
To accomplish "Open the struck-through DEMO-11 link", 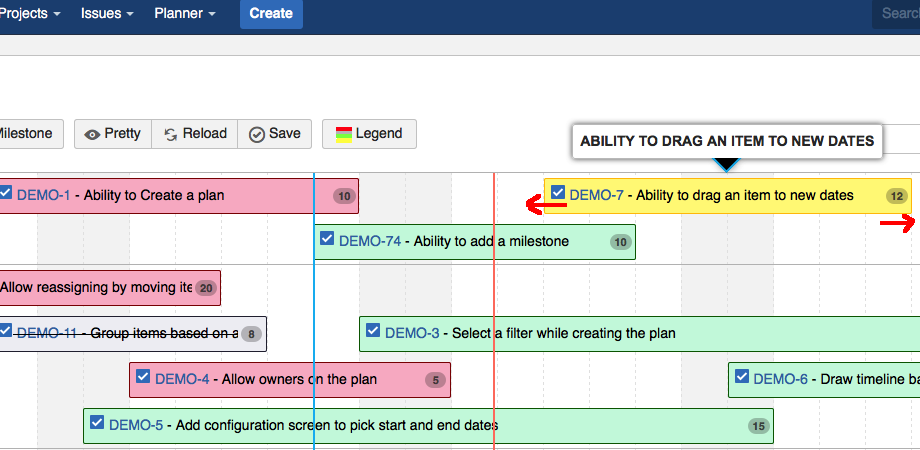I will 47,333.
